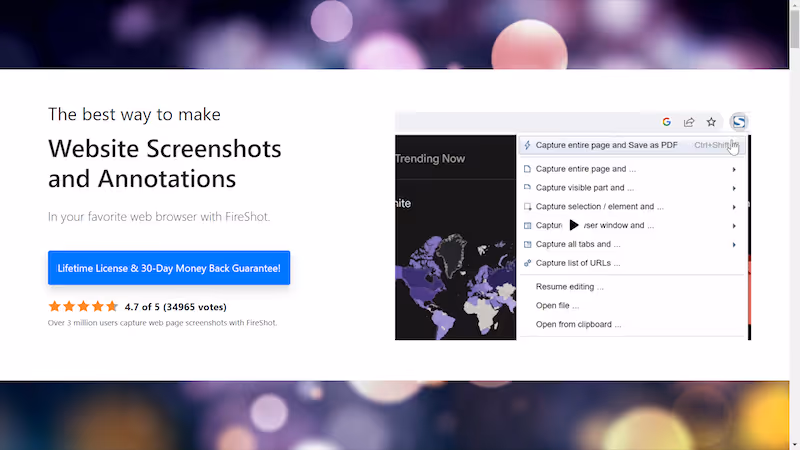Click page icon beside Capture entire page and

527,169
